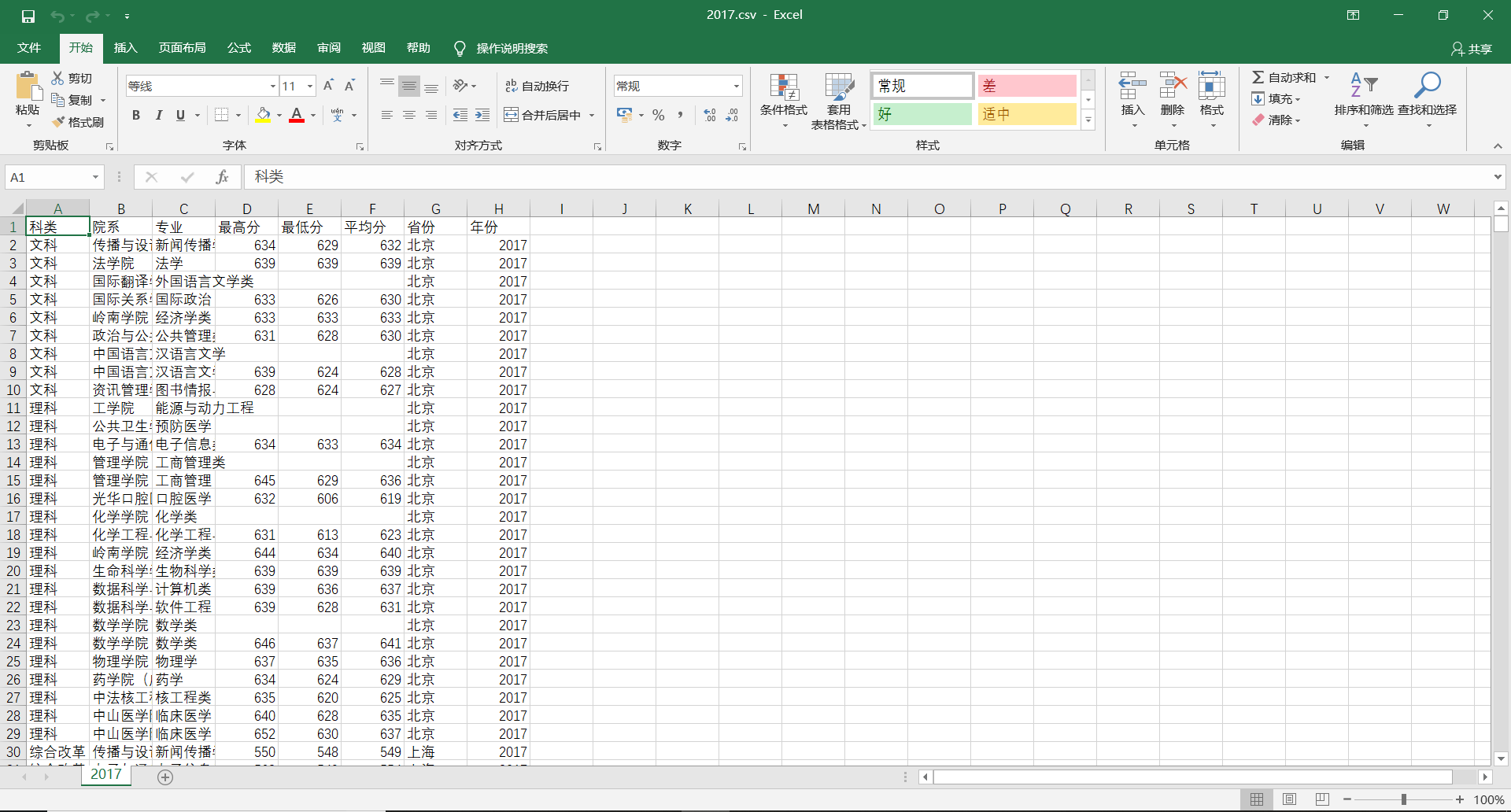Switch to the 插入 ribbon tab
1511x812 pixels.
tap(125, 48)
